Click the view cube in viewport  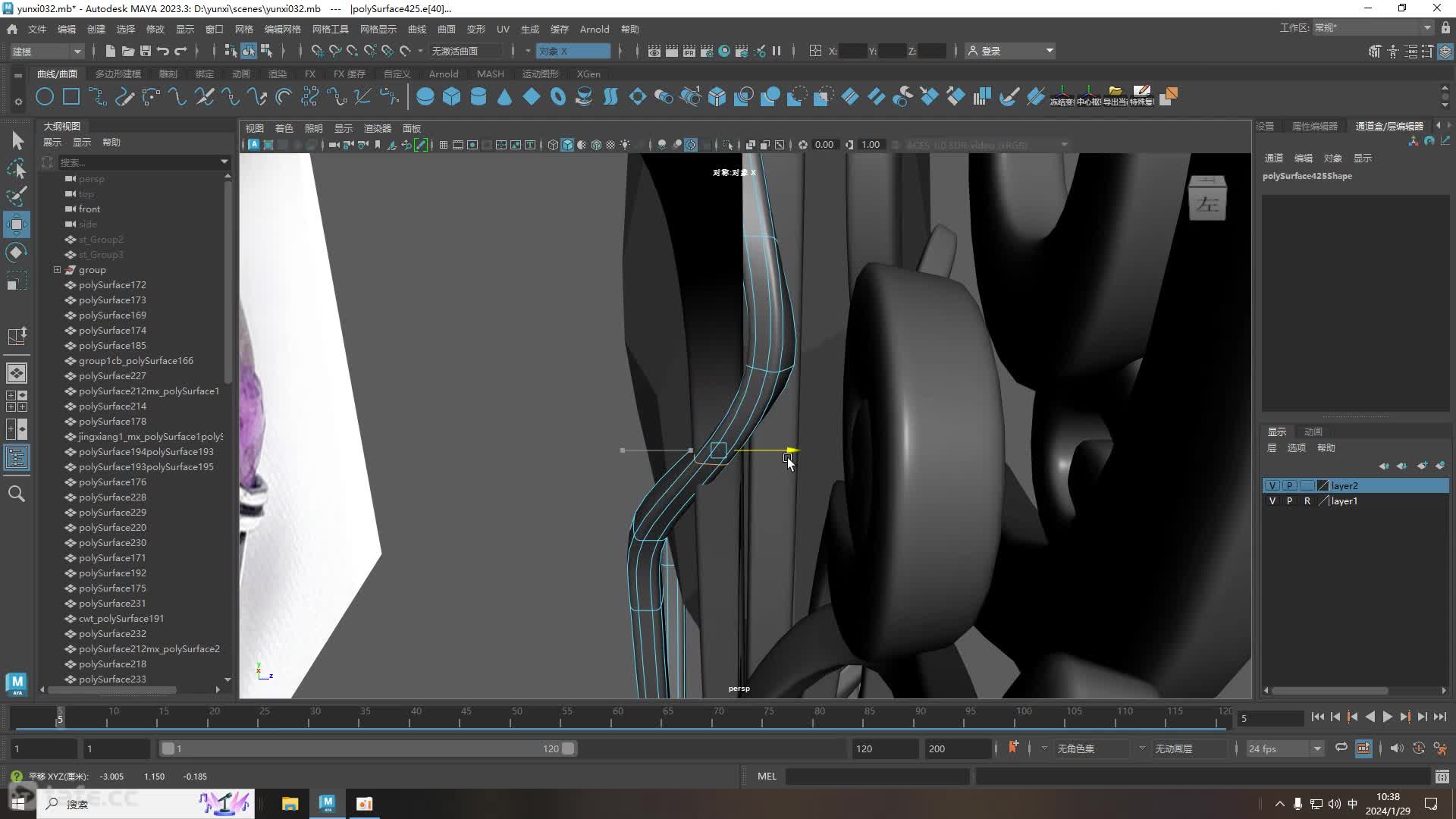1207,199
